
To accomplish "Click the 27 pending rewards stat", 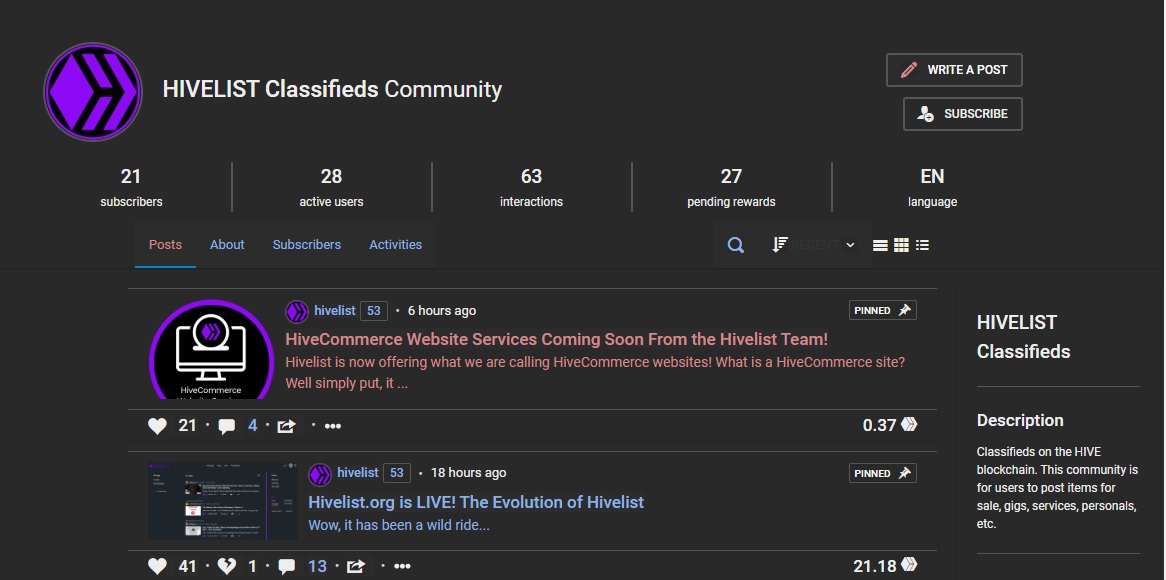I will tap(731, 187).
